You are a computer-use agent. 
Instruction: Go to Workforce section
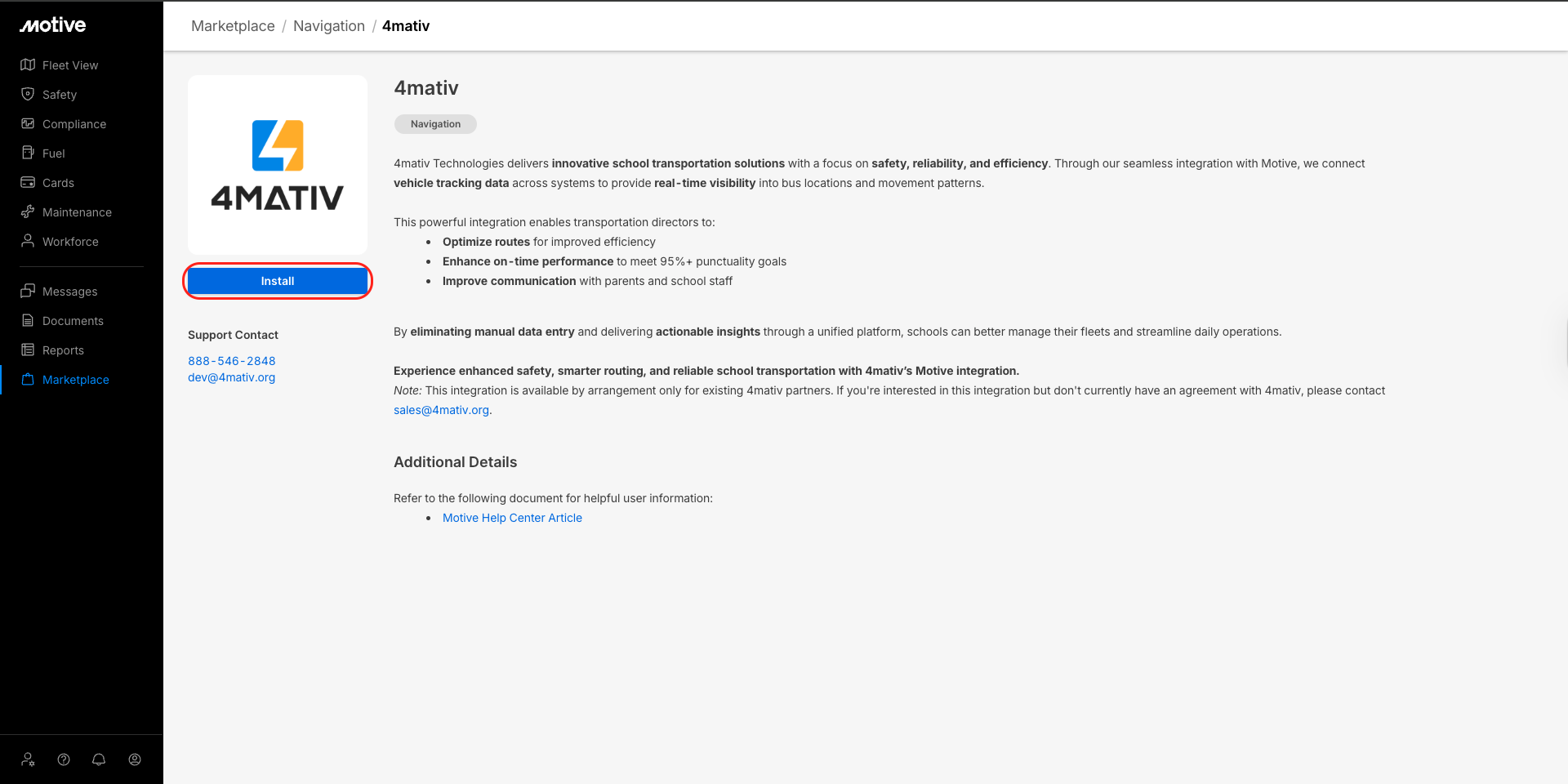tap(70, 242)
